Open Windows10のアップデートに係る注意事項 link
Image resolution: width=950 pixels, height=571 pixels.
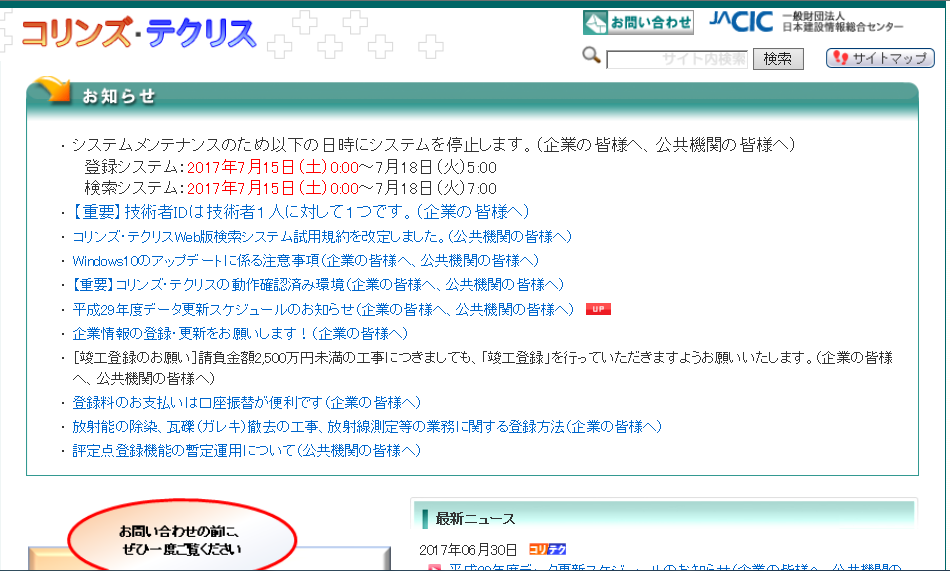[305, 261]
